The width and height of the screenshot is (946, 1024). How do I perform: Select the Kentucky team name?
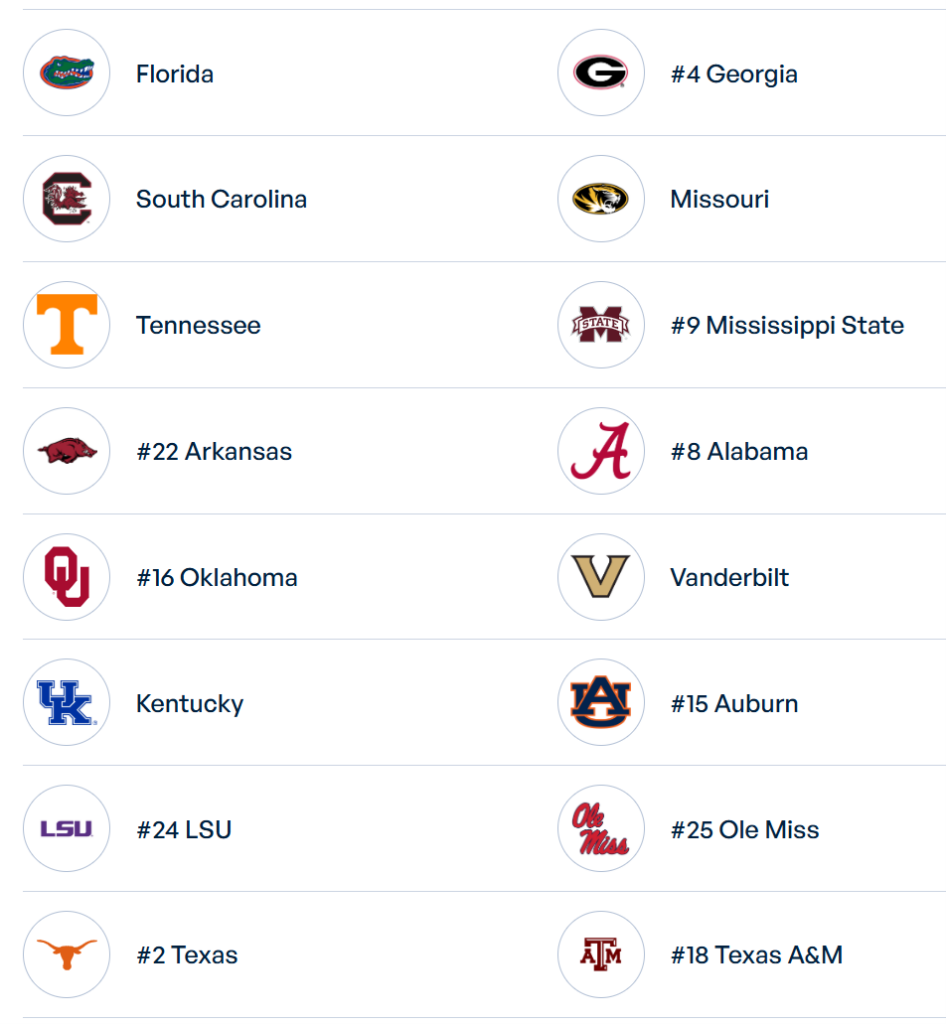(x=190, y=703)
